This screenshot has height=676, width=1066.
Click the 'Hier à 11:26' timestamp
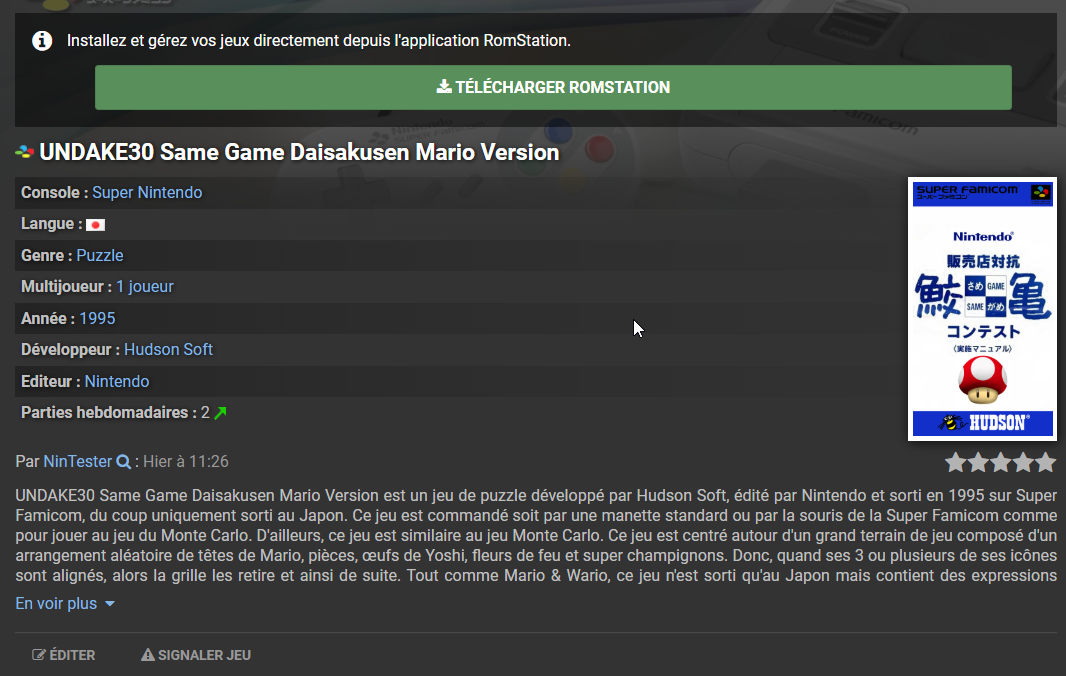[x=186, y=462]
